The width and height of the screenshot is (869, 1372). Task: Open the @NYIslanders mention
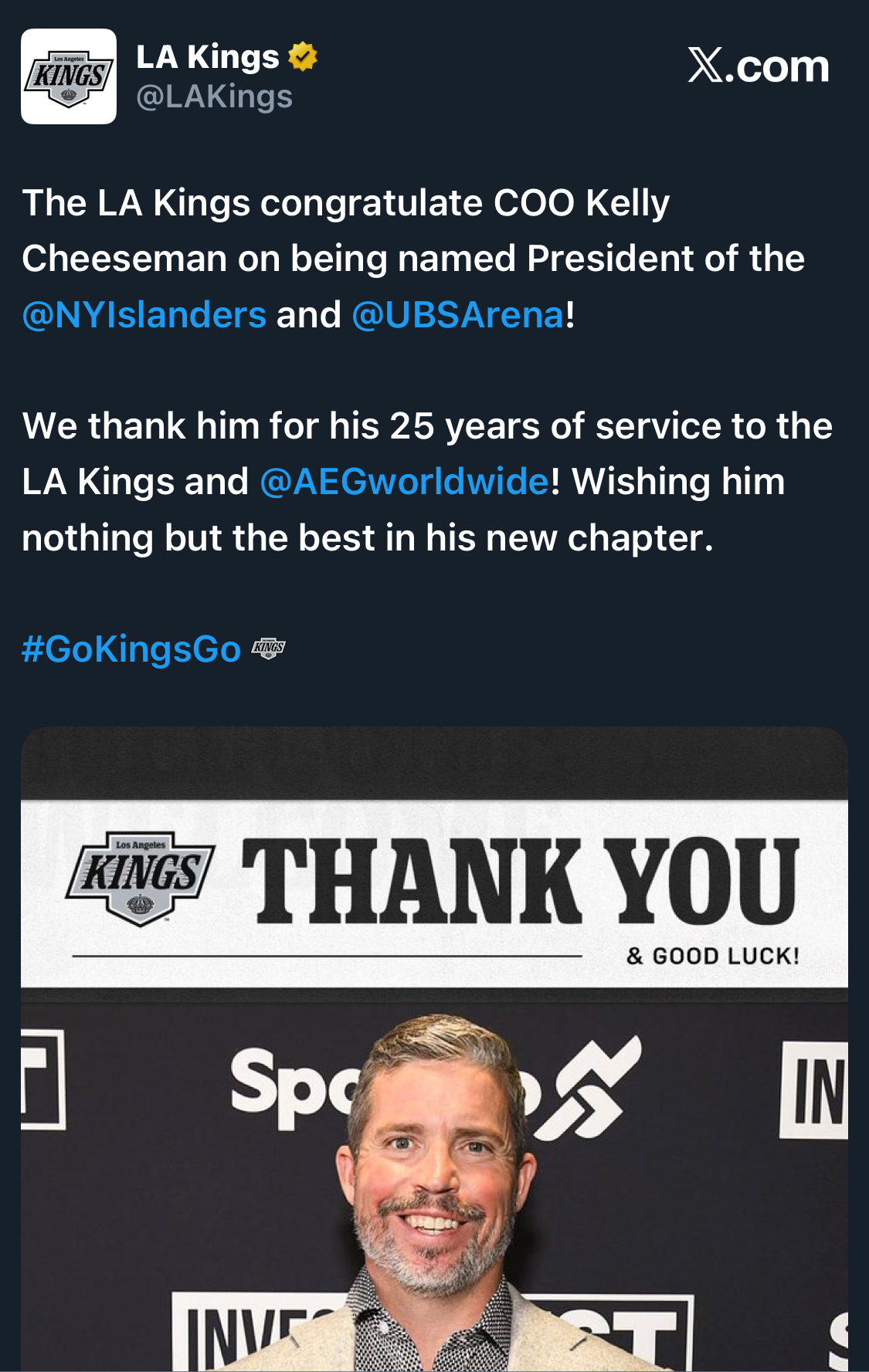click(x=144, y=315)
